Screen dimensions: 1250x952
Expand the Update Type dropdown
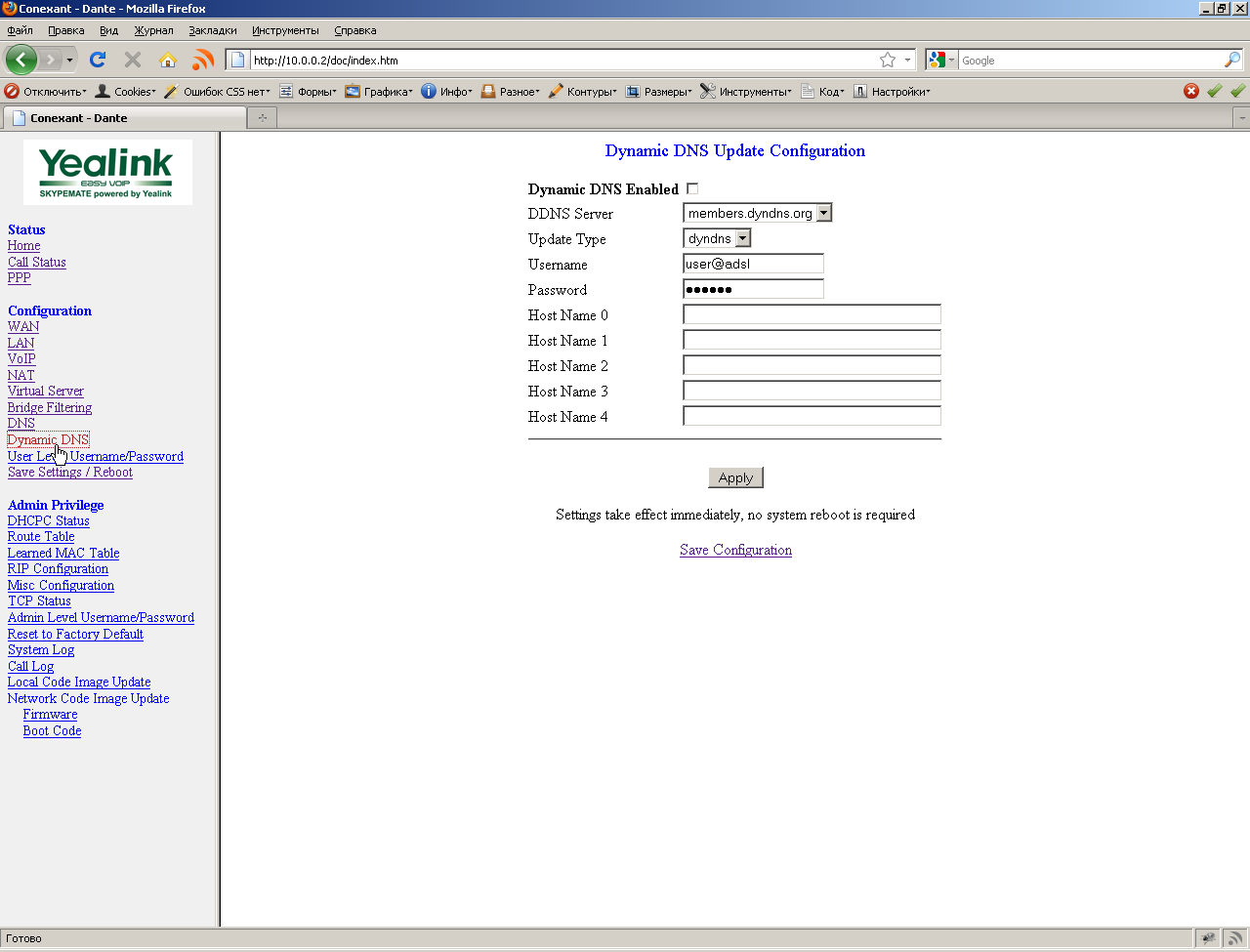pyautogui.click(x=743, y=238)
